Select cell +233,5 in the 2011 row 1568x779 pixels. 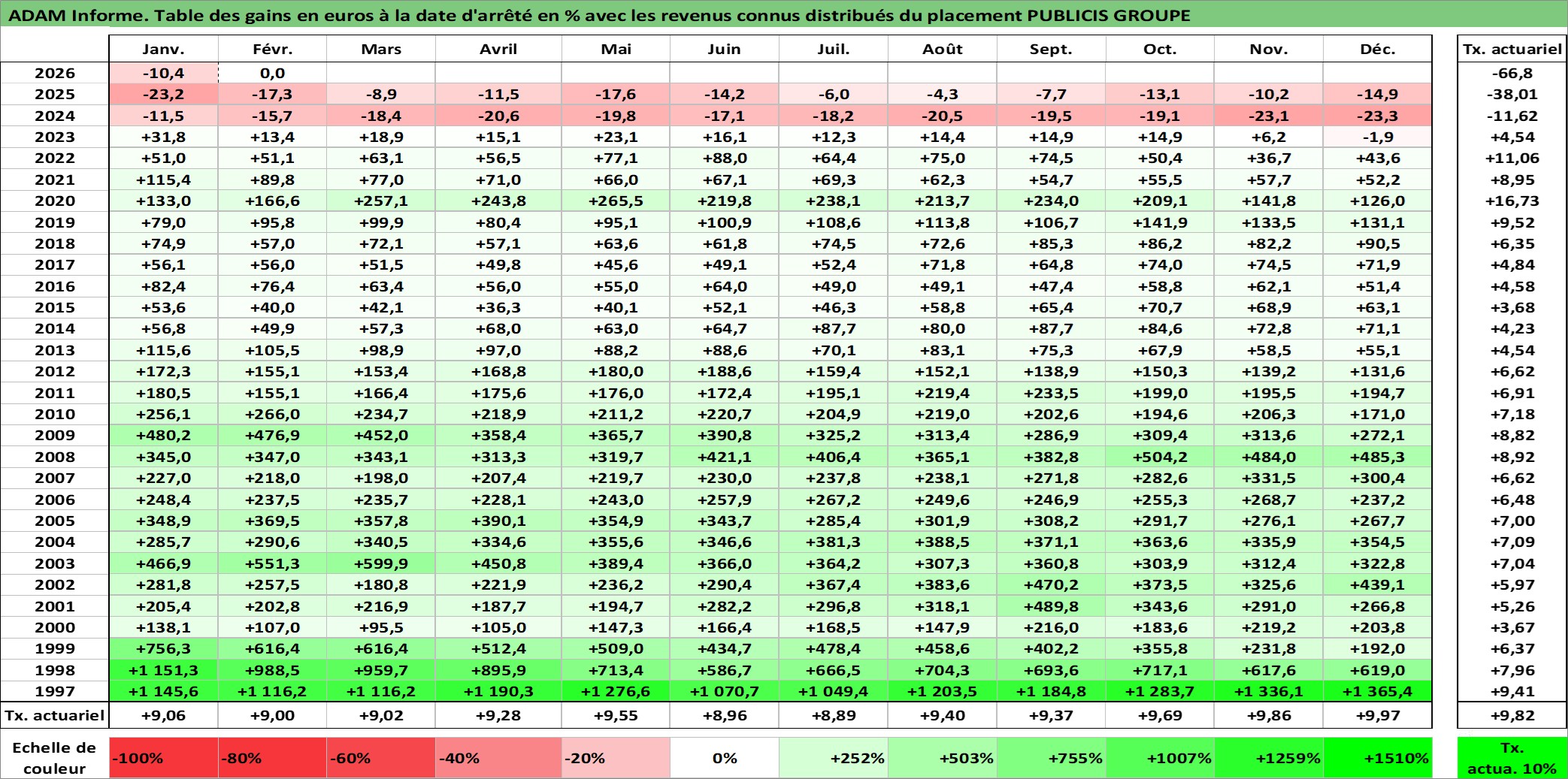click(x=1052, y=393)
